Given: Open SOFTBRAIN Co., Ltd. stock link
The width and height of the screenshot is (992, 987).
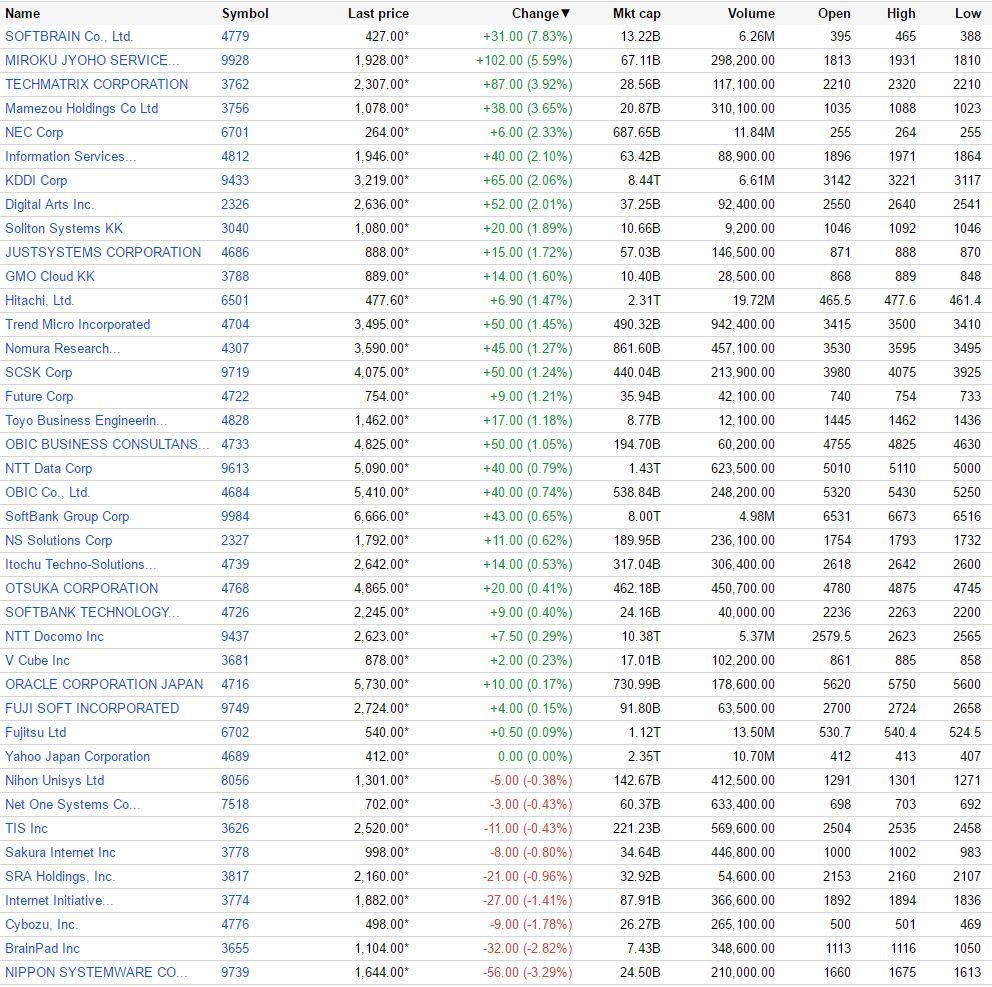Looking at the screenshot, I should click(69, 37).
